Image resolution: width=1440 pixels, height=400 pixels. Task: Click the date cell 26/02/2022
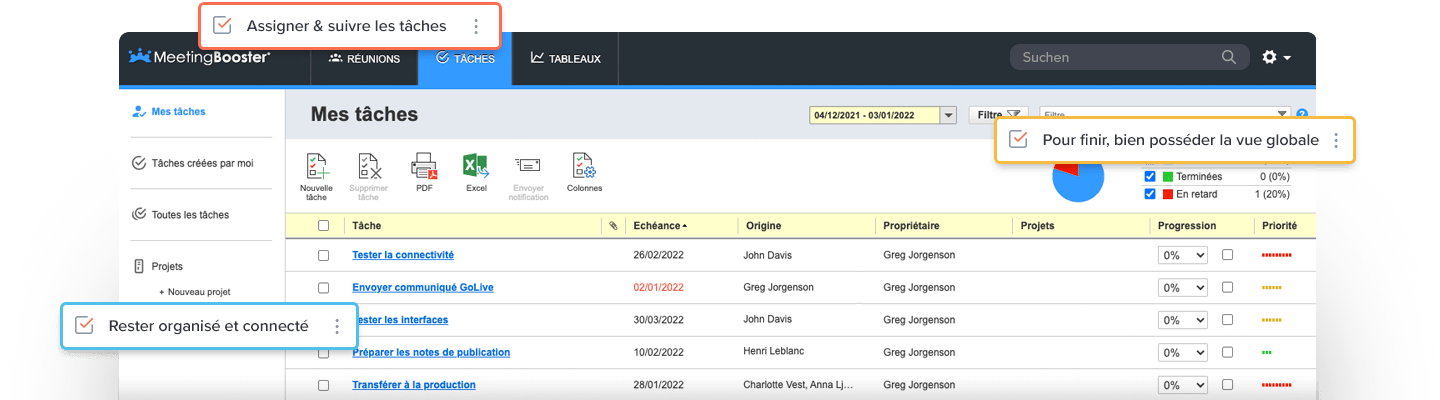[x=659, y=255]
